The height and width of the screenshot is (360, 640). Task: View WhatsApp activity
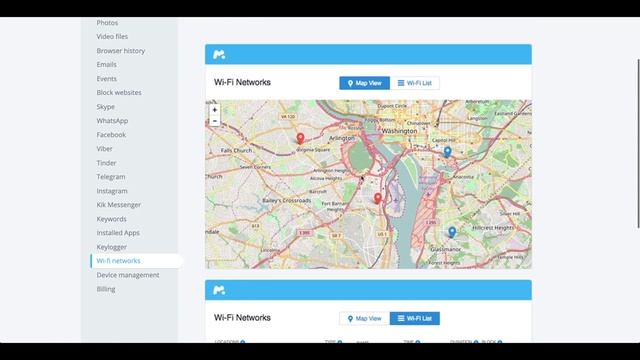coord(112,121)
